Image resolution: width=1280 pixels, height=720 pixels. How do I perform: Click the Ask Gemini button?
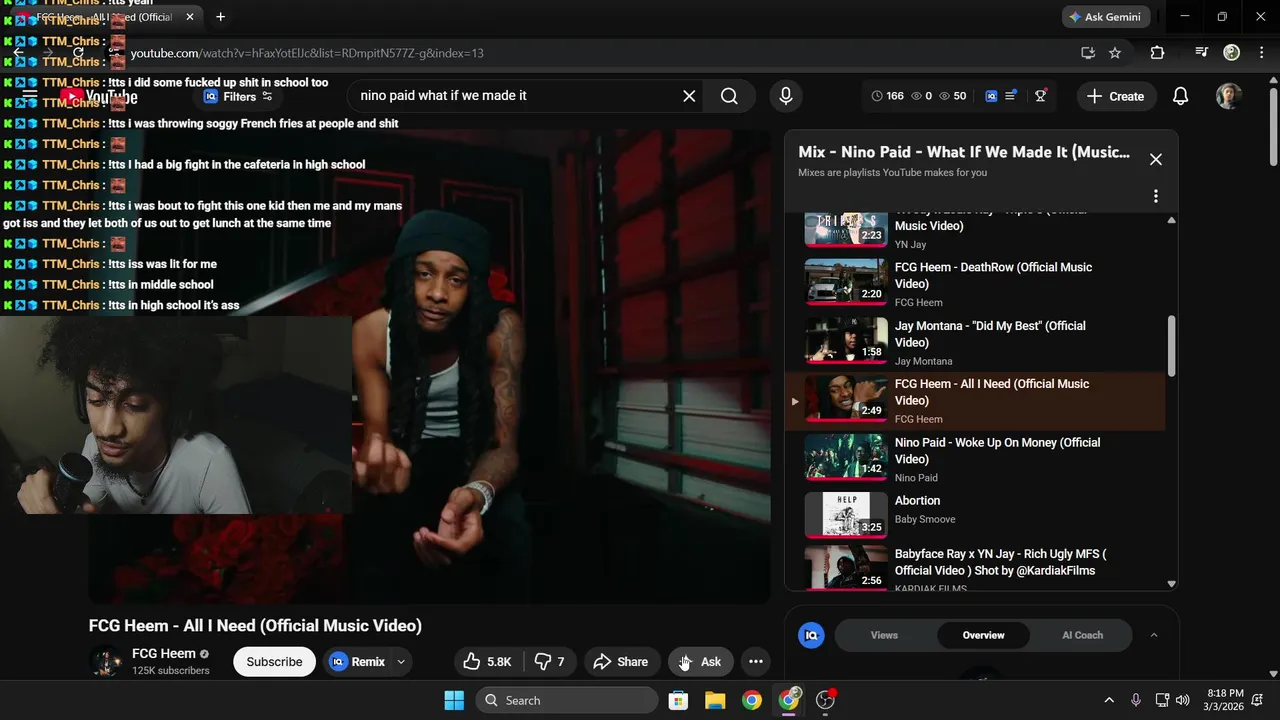coord(1108,17)
